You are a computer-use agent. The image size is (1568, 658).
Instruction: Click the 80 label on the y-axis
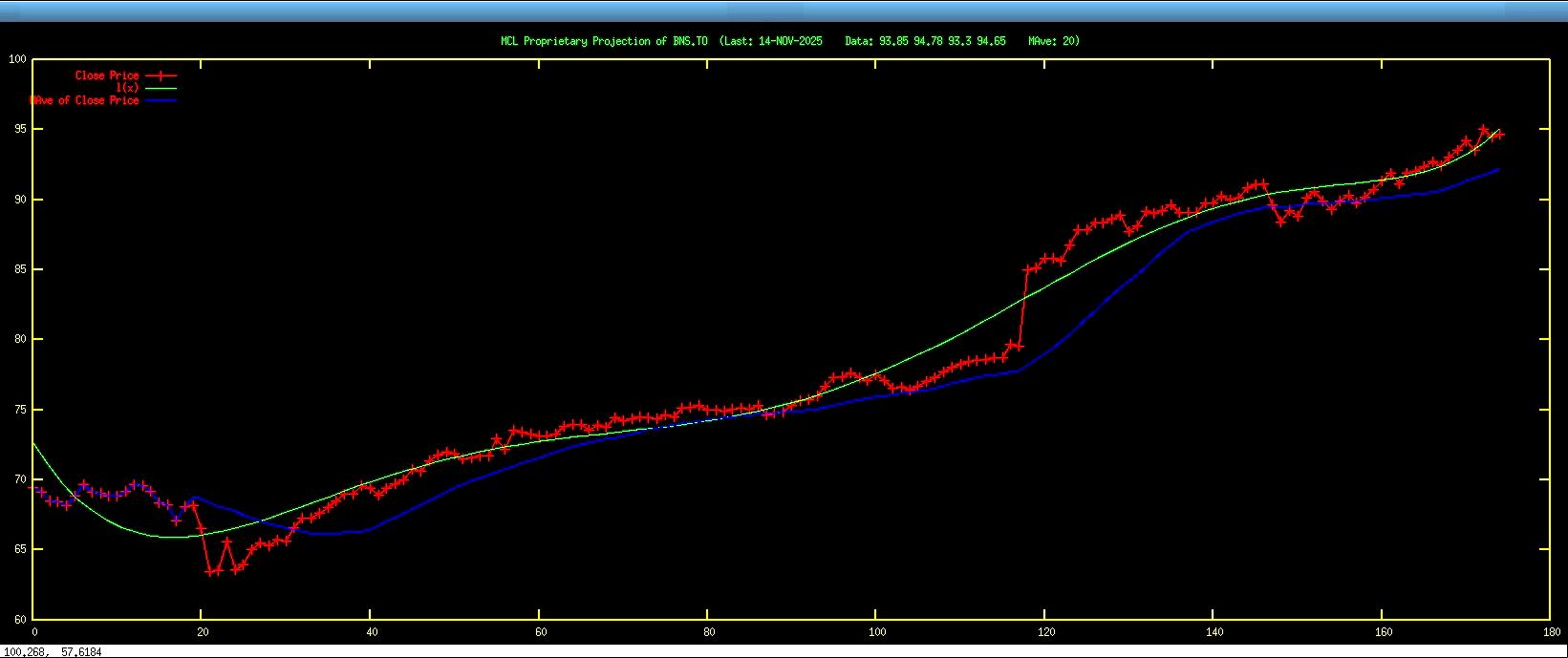coord(19,339)
